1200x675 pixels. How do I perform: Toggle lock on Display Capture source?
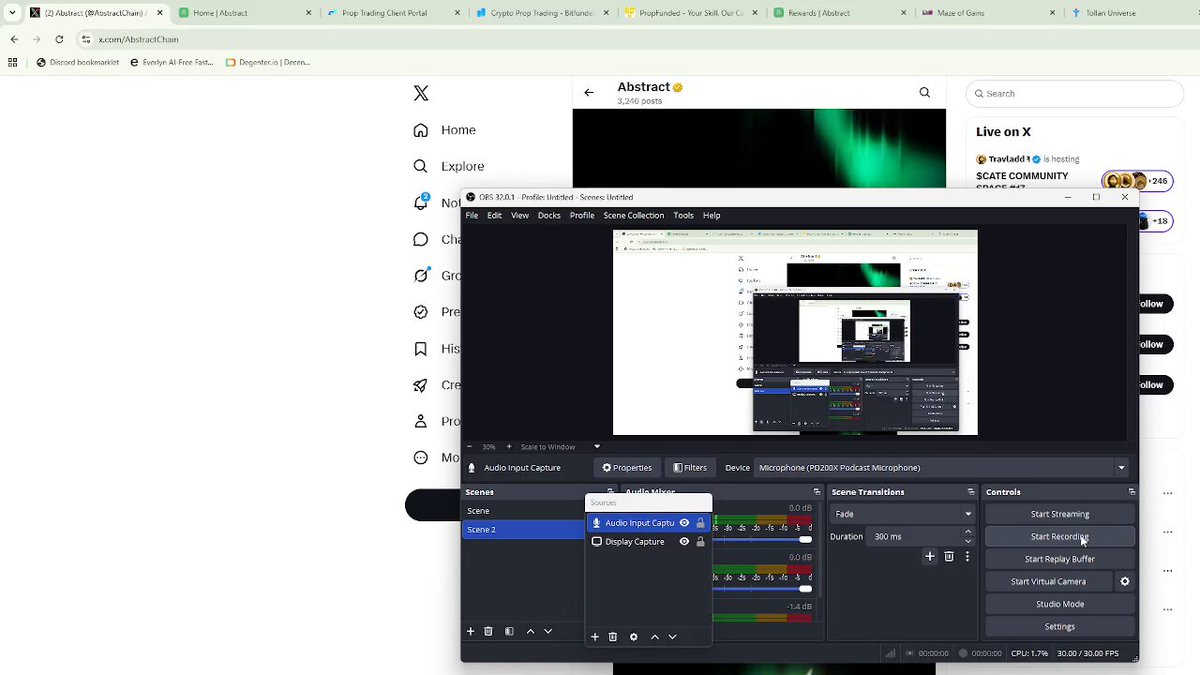point(700,542)
